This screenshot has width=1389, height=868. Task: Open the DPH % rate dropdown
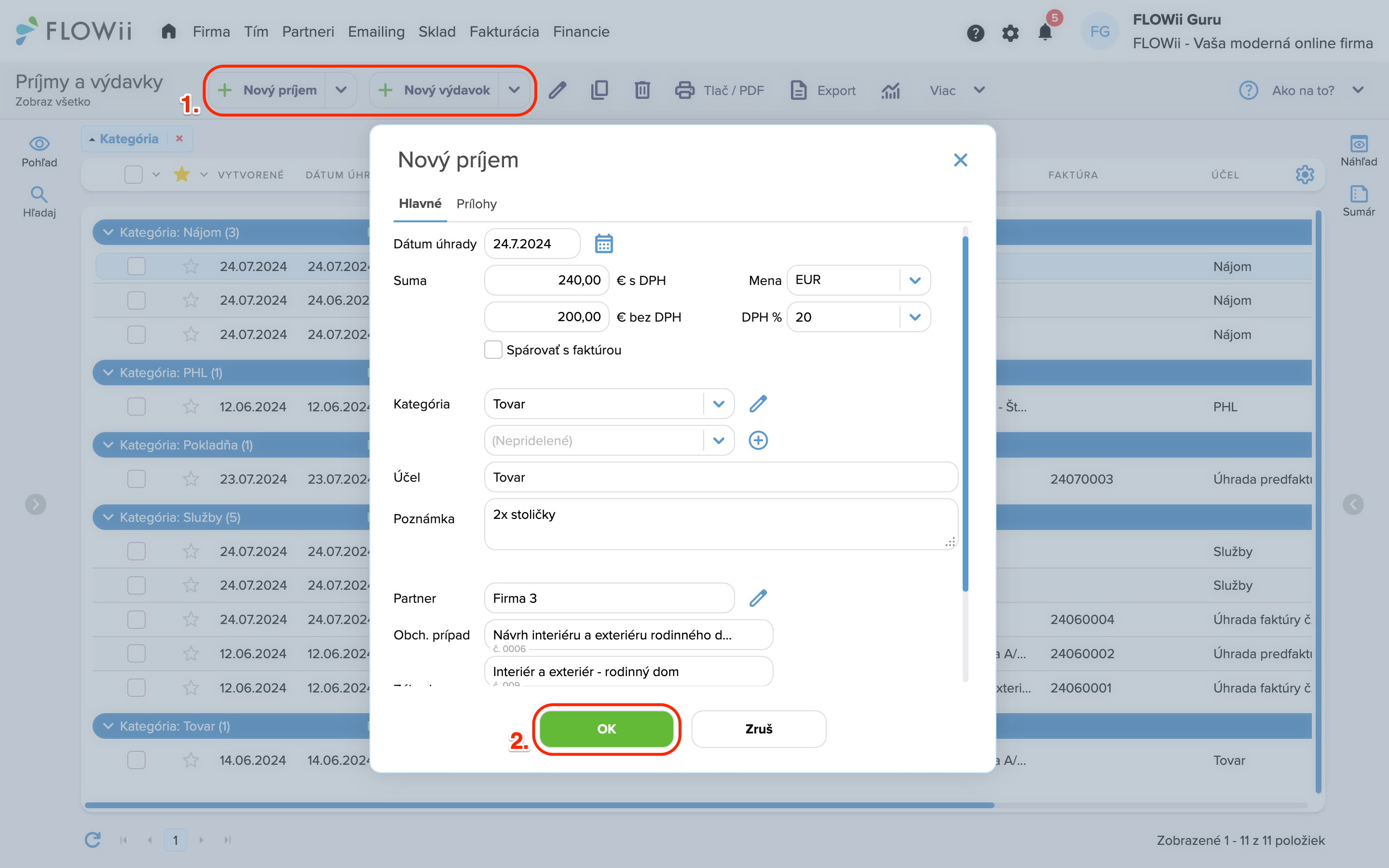(915, 317)
